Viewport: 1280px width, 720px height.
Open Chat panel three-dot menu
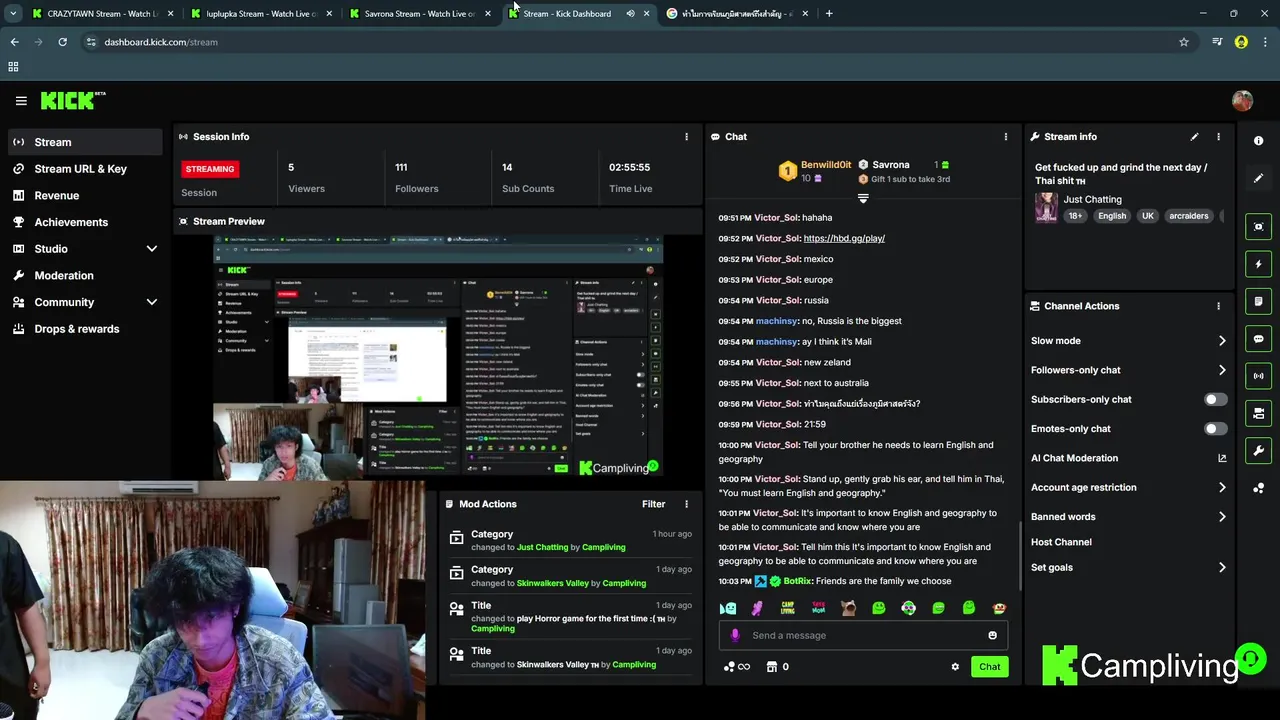click(1006, 137)
